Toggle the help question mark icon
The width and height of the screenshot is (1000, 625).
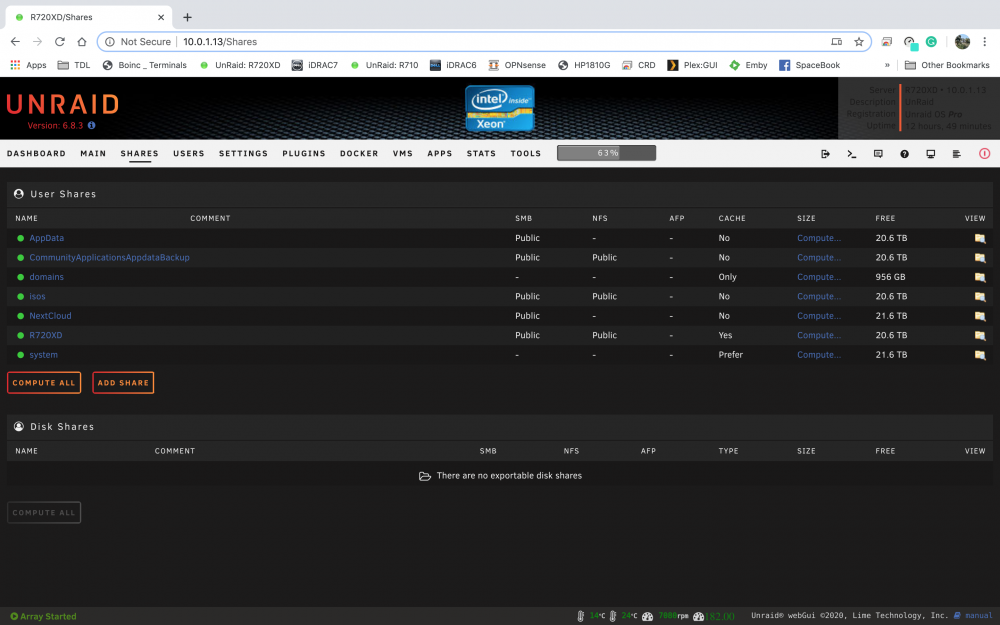coord(904,154)
